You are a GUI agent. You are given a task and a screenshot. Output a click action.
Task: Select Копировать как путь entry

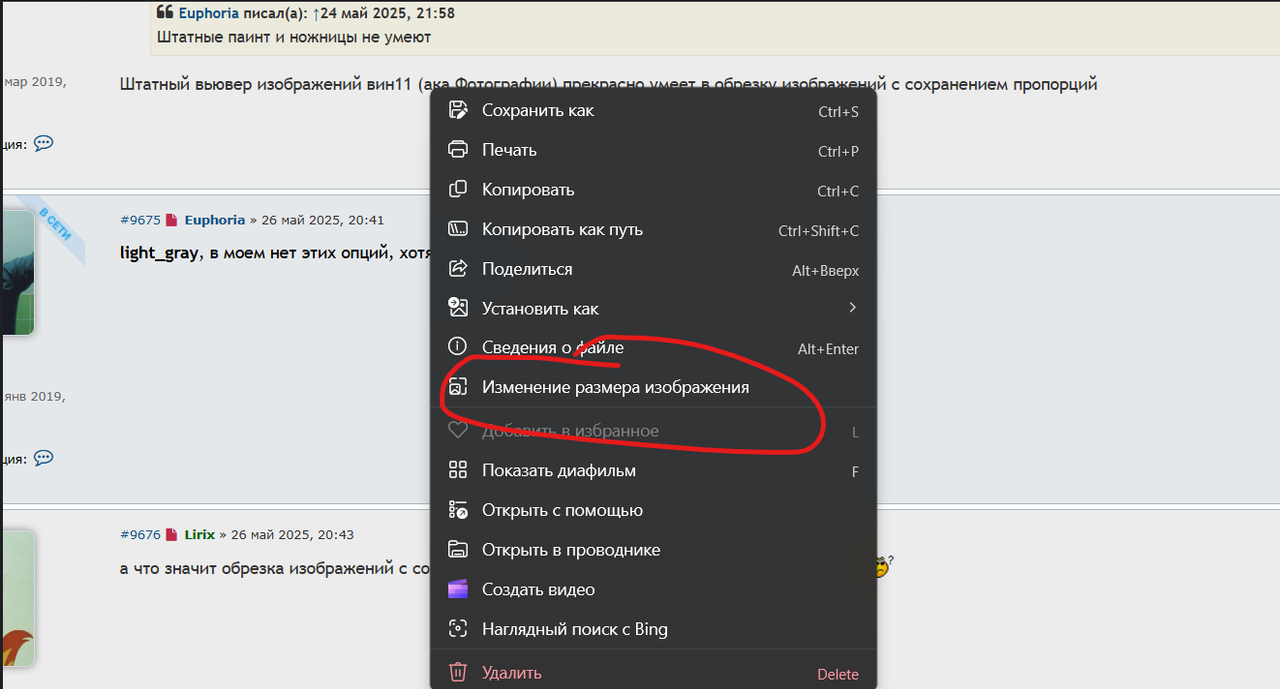pyautogui.click(x=654, y=229)
